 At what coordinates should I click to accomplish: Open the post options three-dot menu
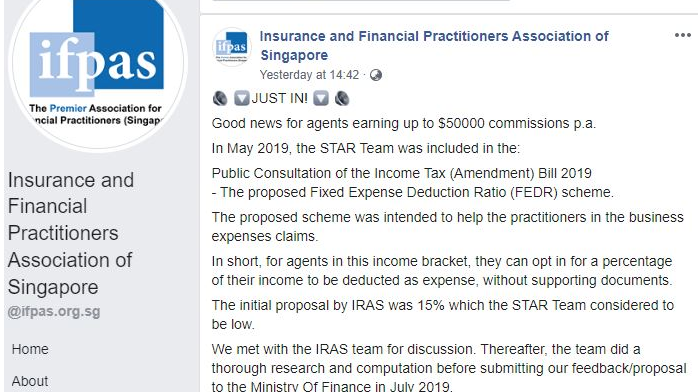(682, 35)
